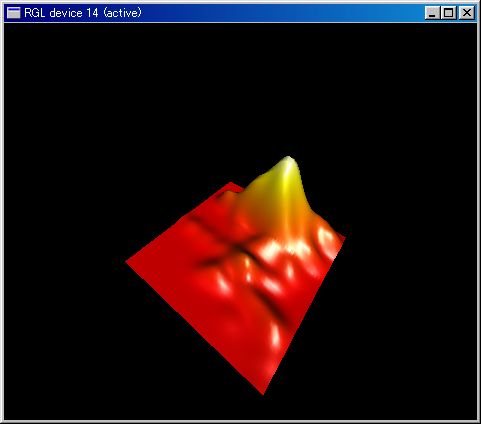Click the dark curved groove in lower surface

pyautogui.click(x=272, y=307)
